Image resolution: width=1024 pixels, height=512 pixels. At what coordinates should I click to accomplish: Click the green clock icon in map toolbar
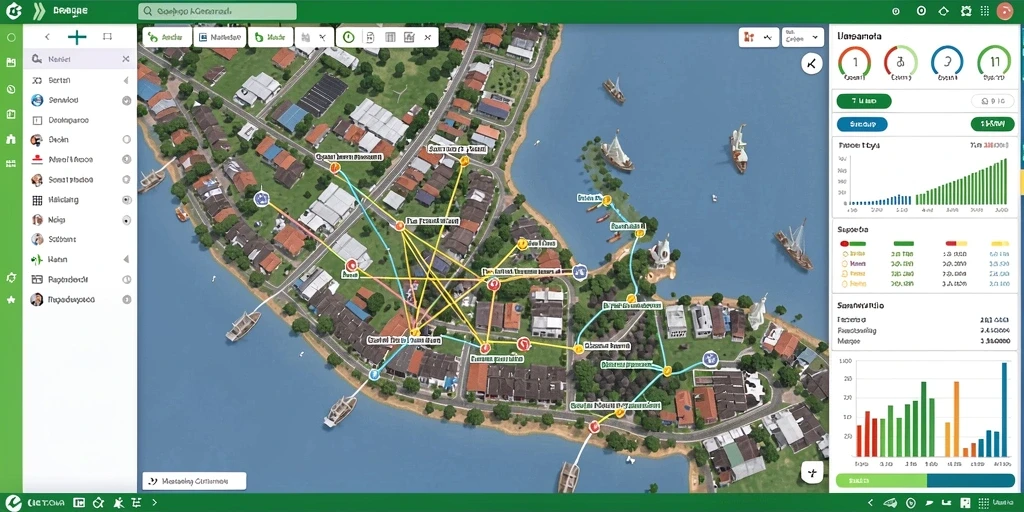pyautogui.click(x=349, y=37)
